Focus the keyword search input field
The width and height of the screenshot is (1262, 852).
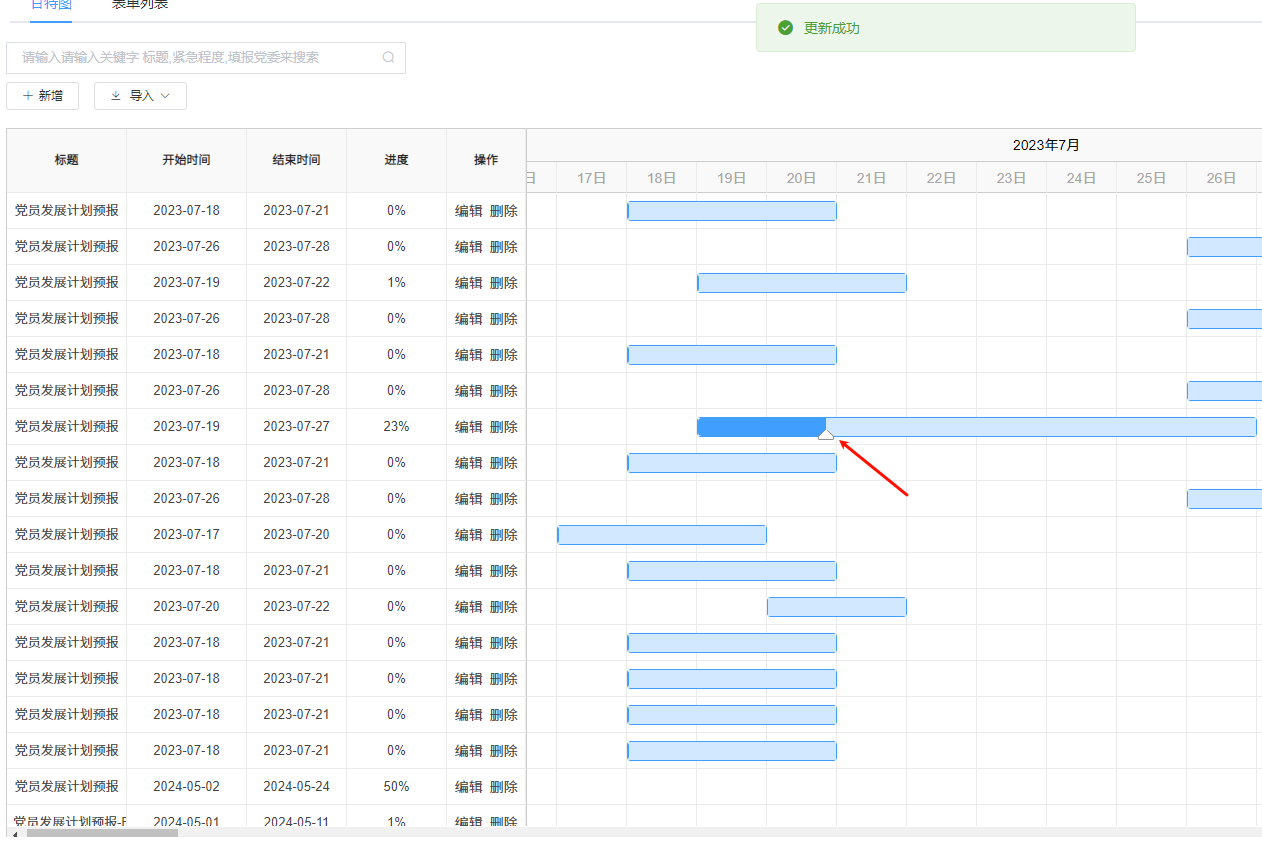[206, 58]
